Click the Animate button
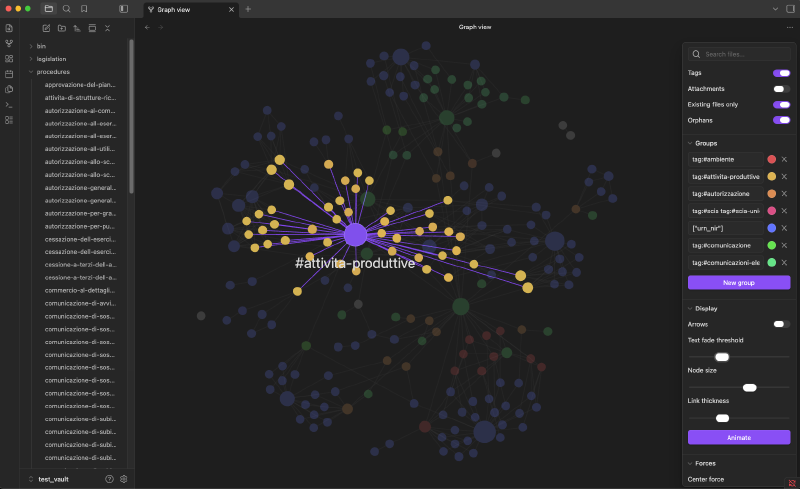This screenshot has width=800, height=489. [x=739, y=437]
